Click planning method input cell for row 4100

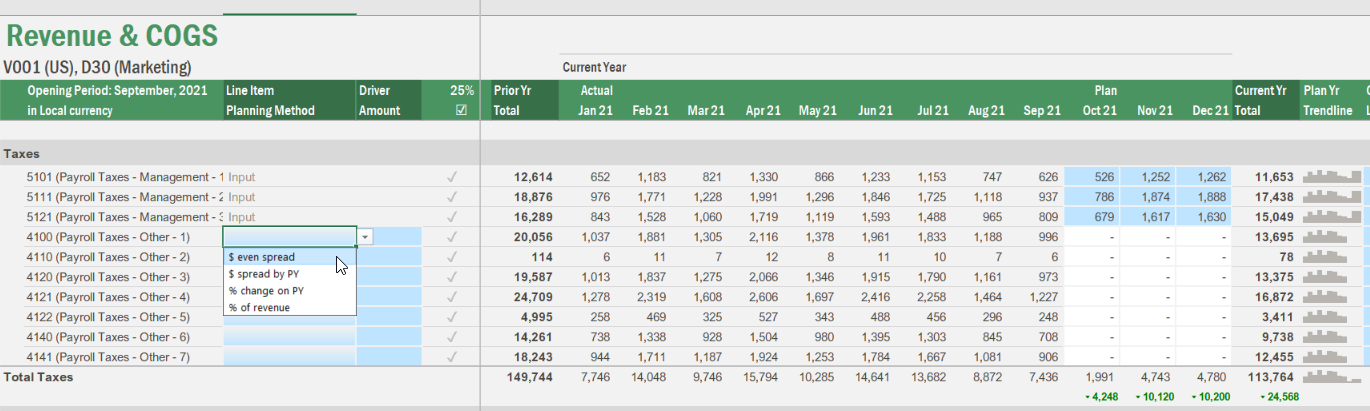[x=290, y=237]
